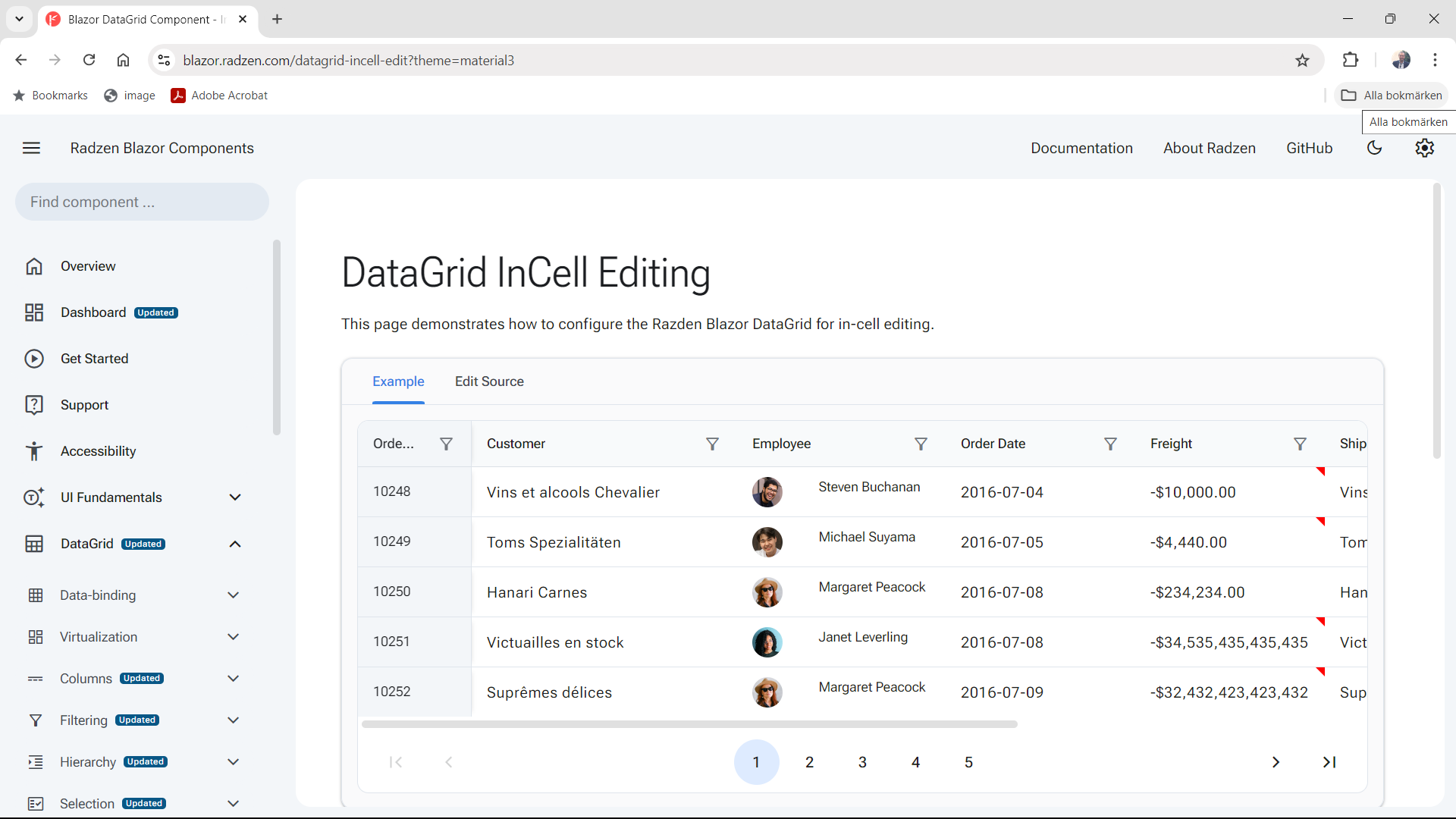Expand Virtualization submenu

(x=234, y=637)
